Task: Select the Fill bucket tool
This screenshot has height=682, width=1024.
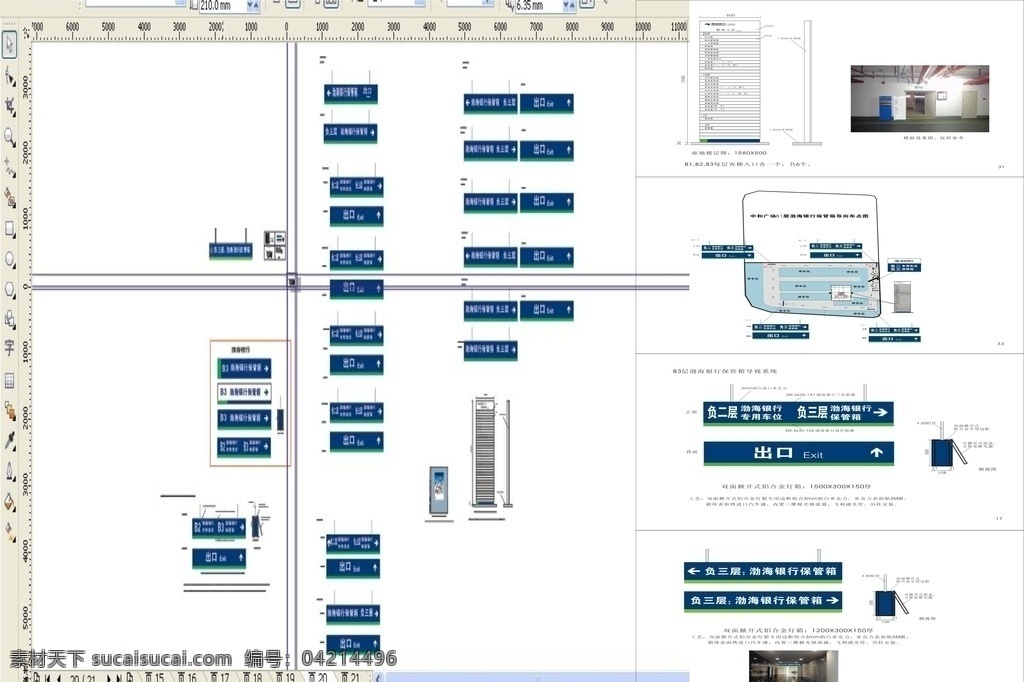Action: [9, 502]
